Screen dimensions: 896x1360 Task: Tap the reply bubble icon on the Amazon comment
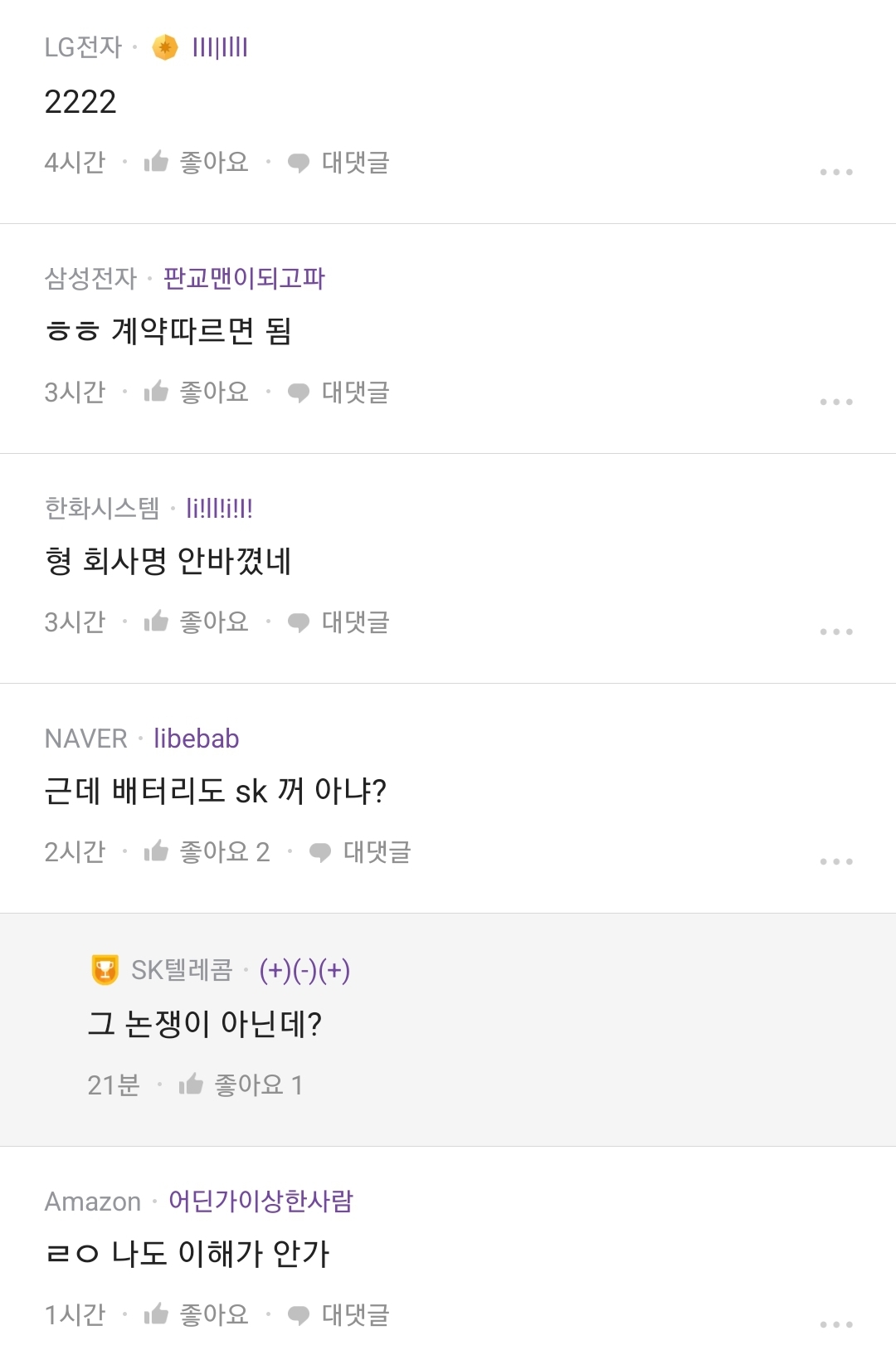tap(299, 1315)
